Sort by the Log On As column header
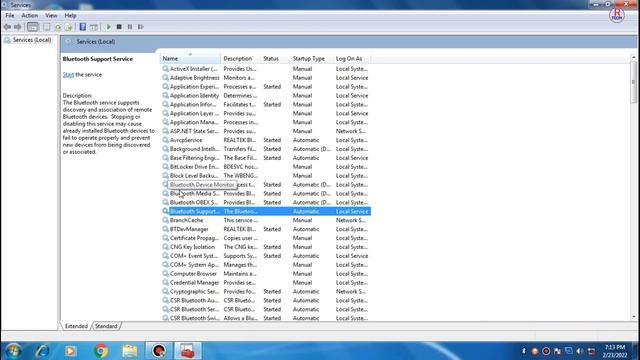640x360 pixels. [x=352, y=58]
